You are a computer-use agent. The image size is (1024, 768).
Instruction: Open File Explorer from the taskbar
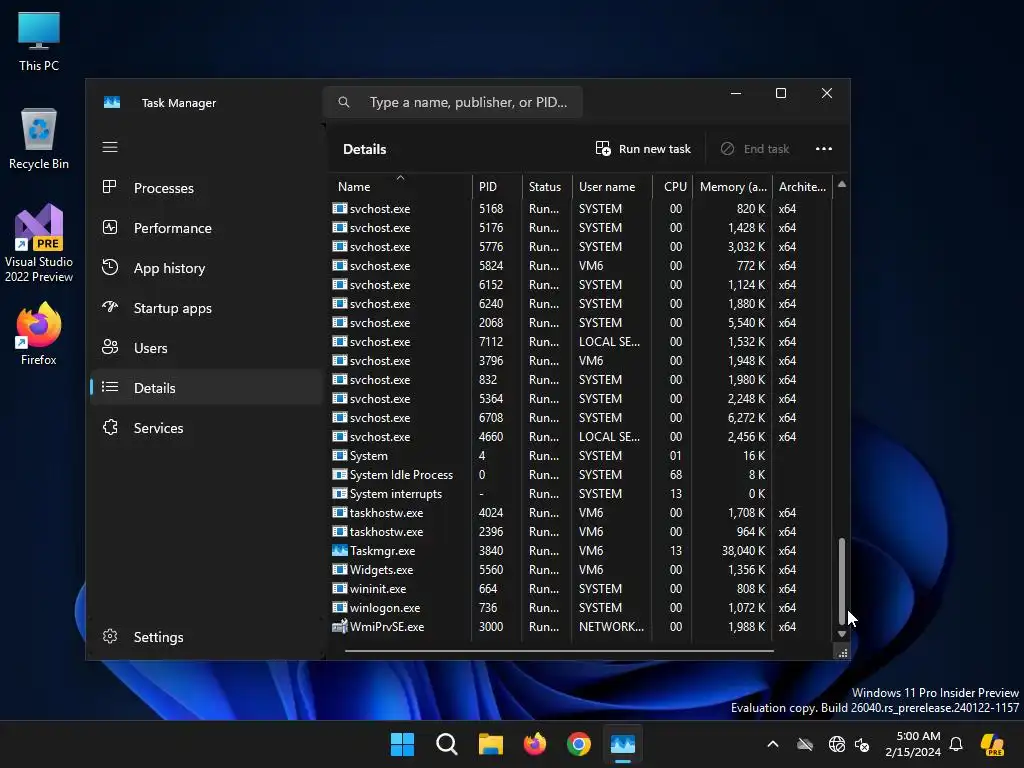(490, 744)
